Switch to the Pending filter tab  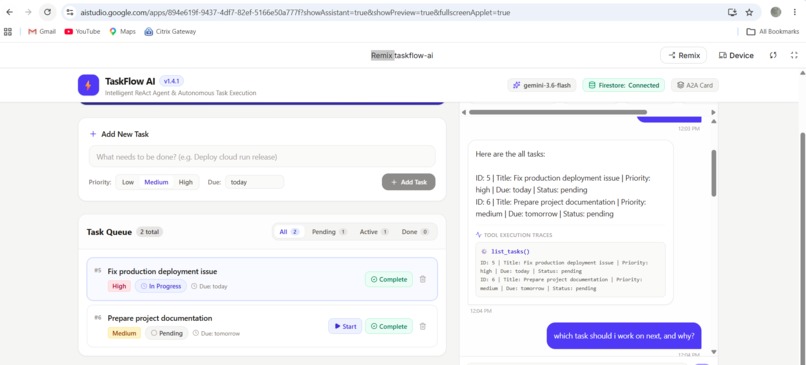point(329,232)
